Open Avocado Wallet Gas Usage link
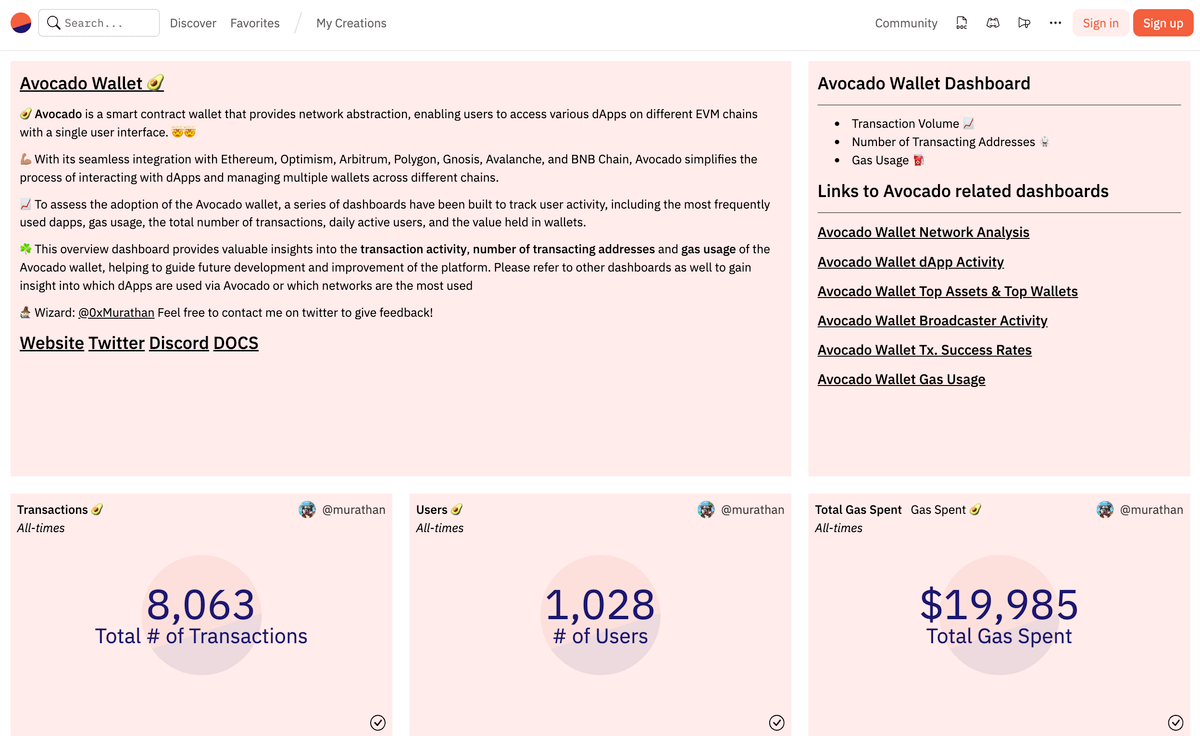The image size is (1200, 747). (901, 379)
